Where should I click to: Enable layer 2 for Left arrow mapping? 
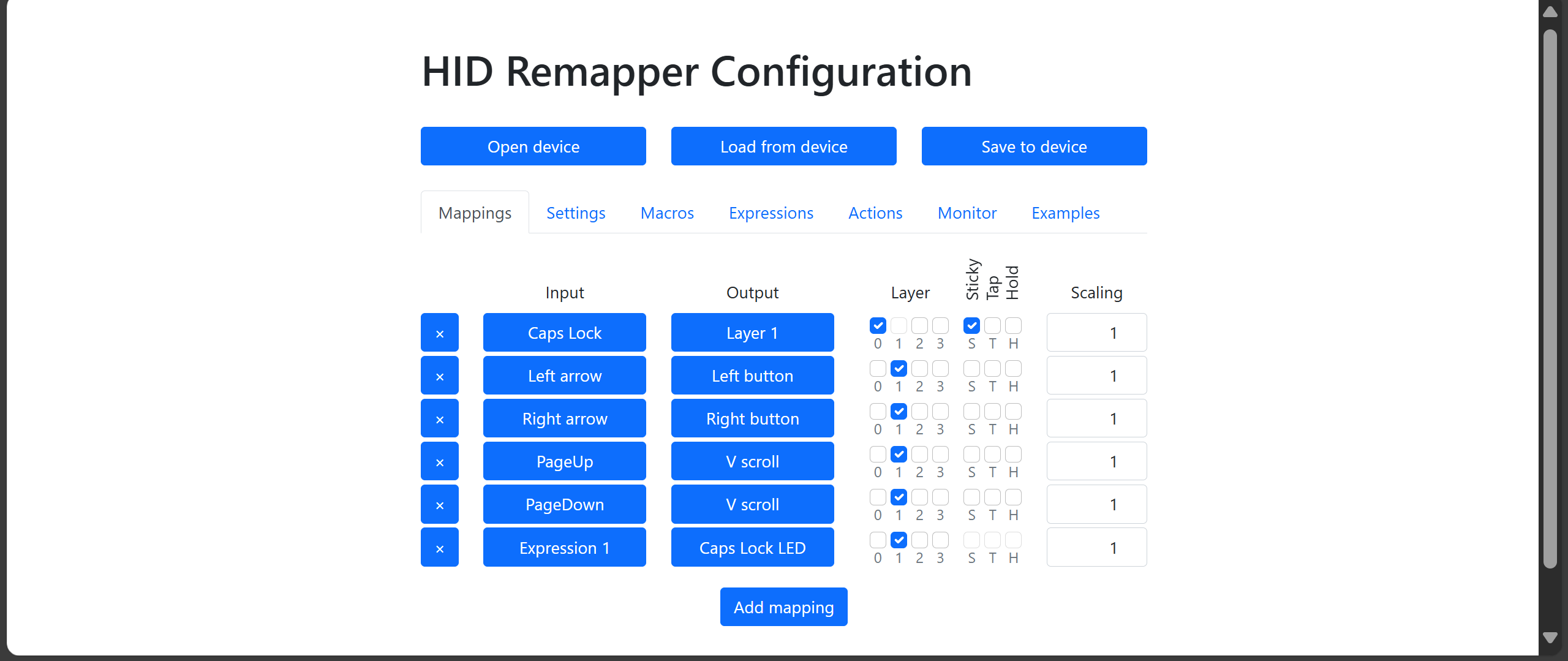919,368
